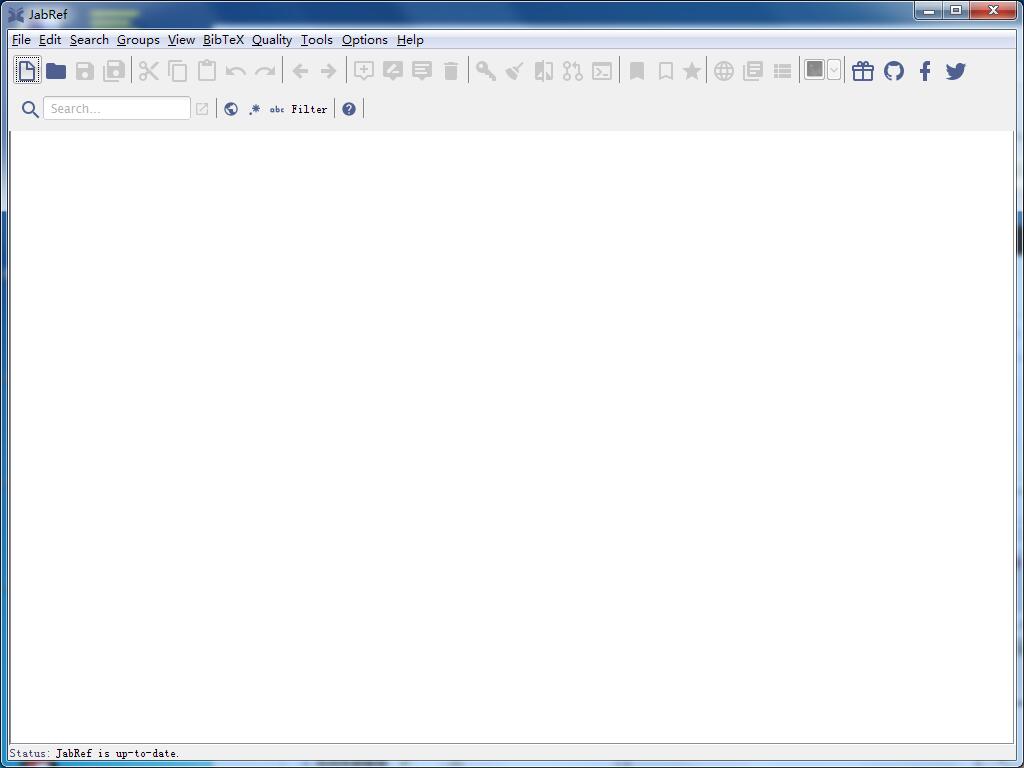Toggle case sensitive abc search option

tap(277, 109)
